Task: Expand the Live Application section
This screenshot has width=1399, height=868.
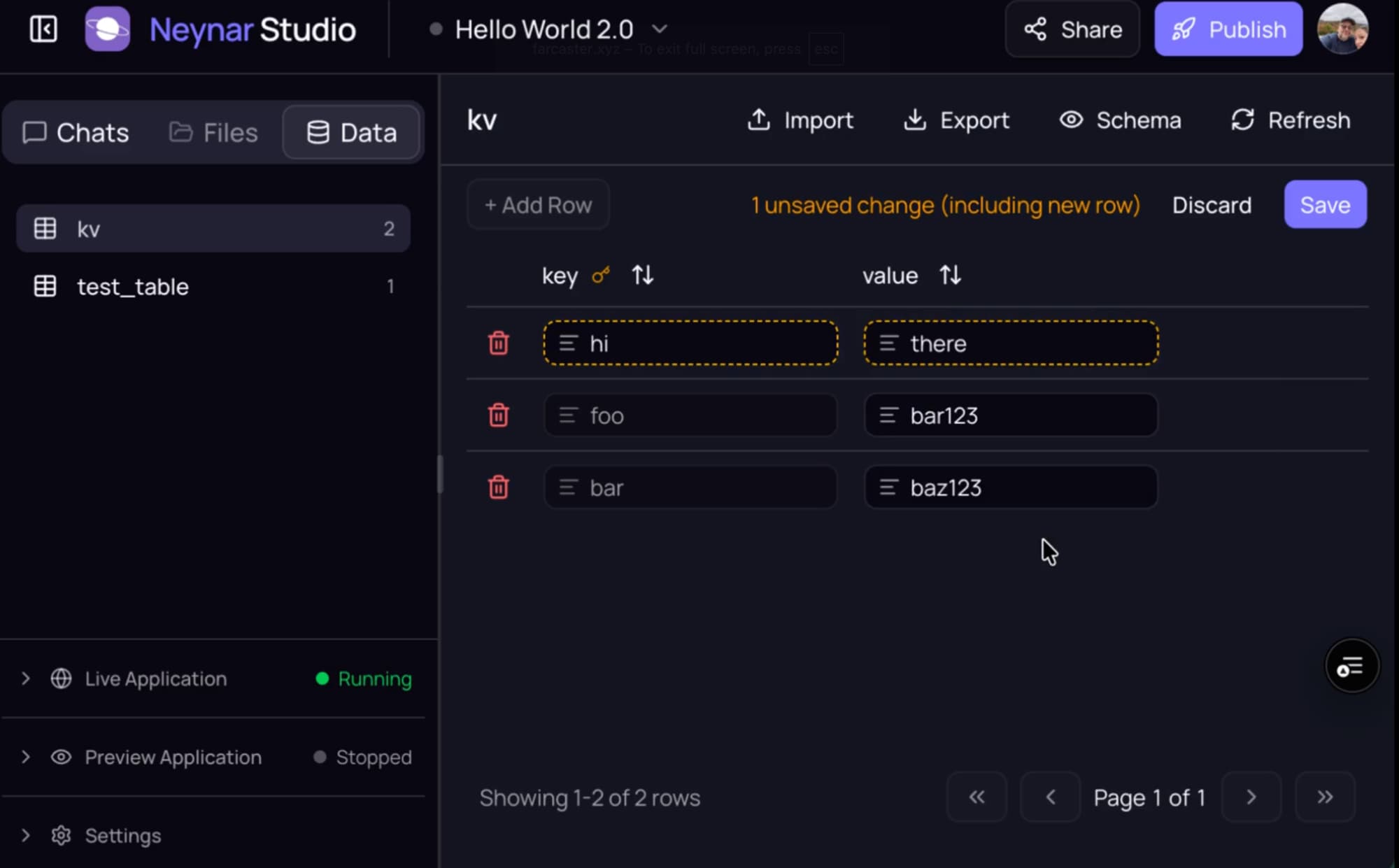Action: [x=26, y=678]
